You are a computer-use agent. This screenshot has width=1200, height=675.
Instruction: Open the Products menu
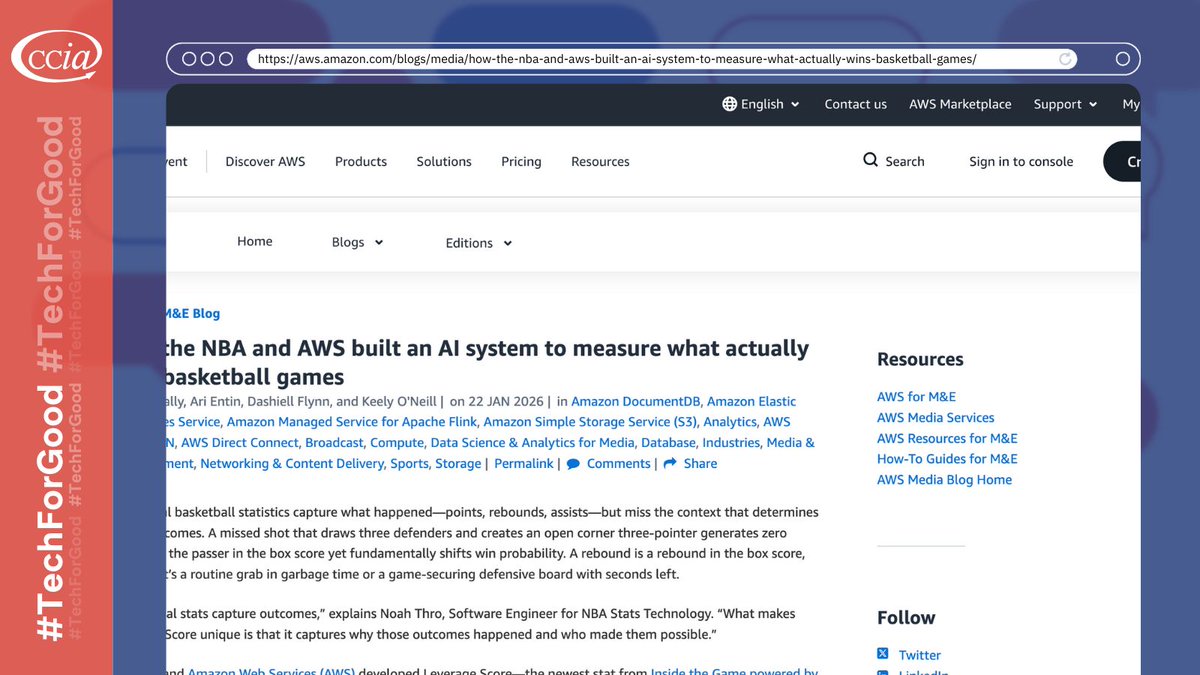[x=361, y=161]
